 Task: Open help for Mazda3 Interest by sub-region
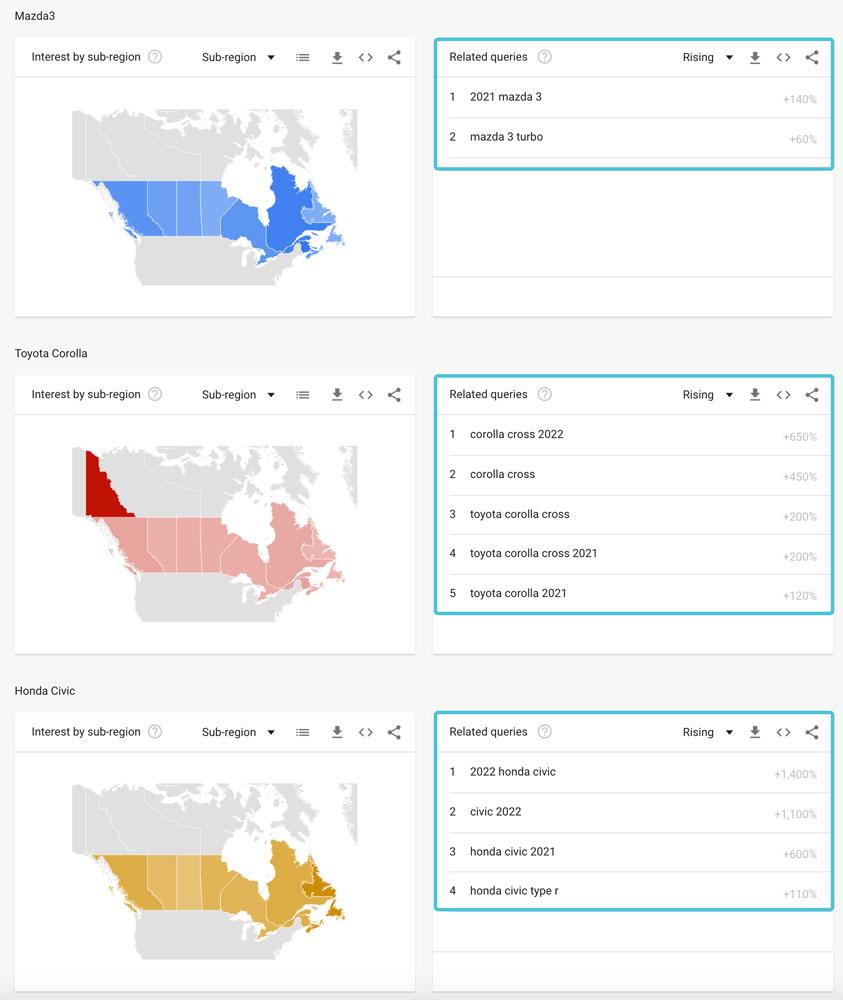click(x=155, y=57)
